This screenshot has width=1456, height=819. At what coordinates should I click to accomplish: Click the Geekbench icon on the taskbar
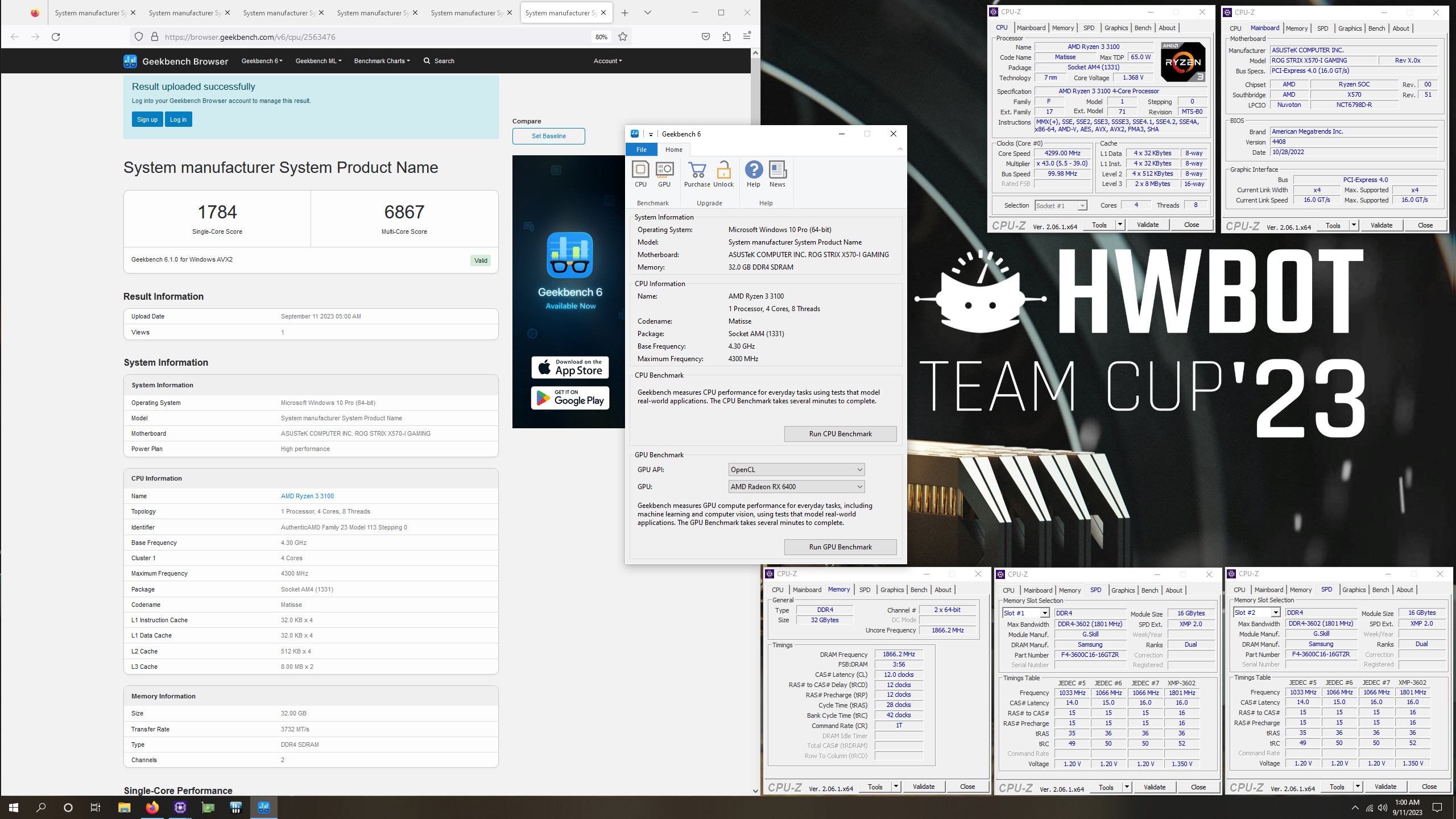[x=264, y=807]
